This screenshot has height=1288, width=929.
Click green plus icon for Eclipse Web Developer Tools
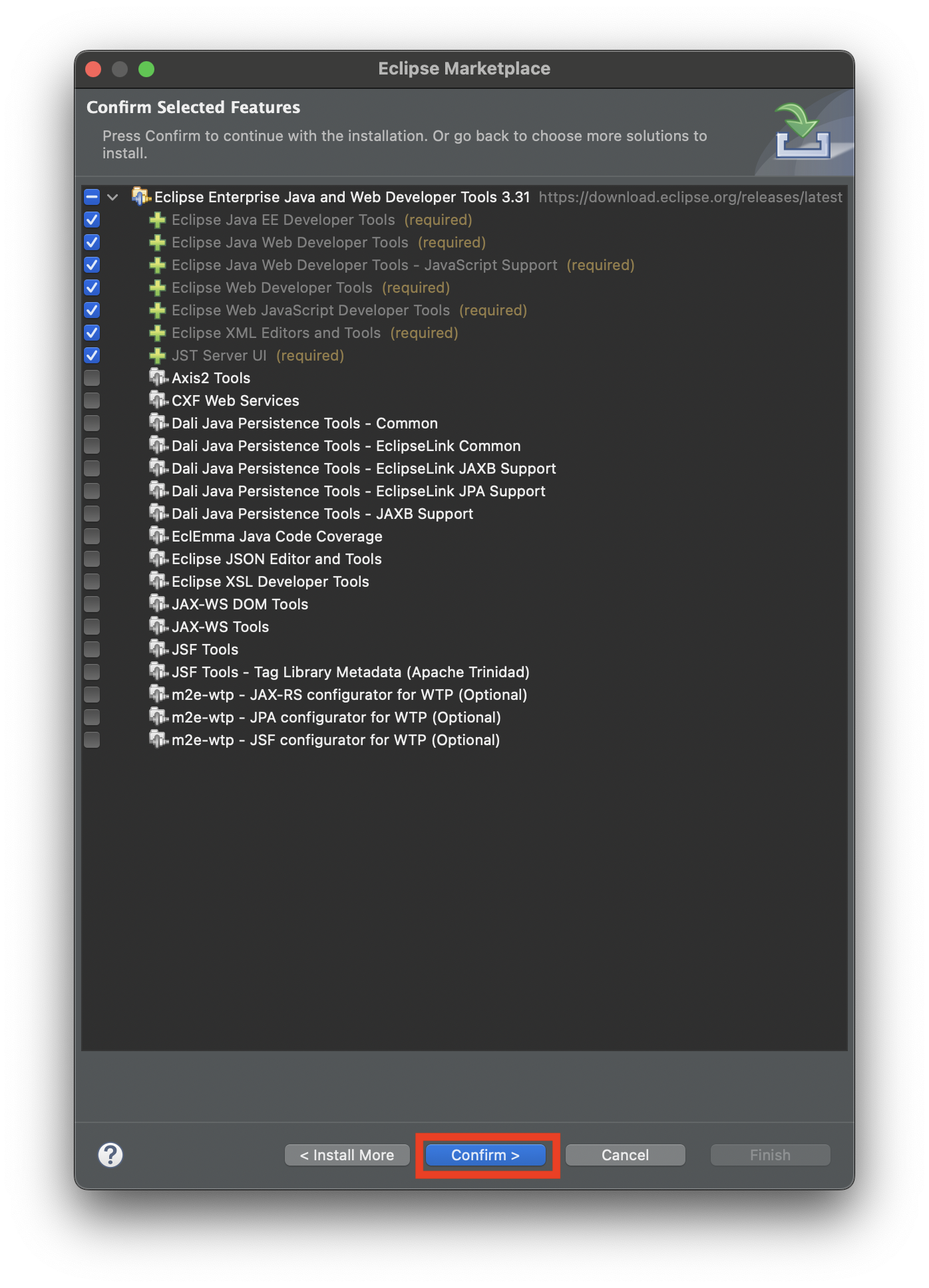pyautogui.click(x=158, y=287)
